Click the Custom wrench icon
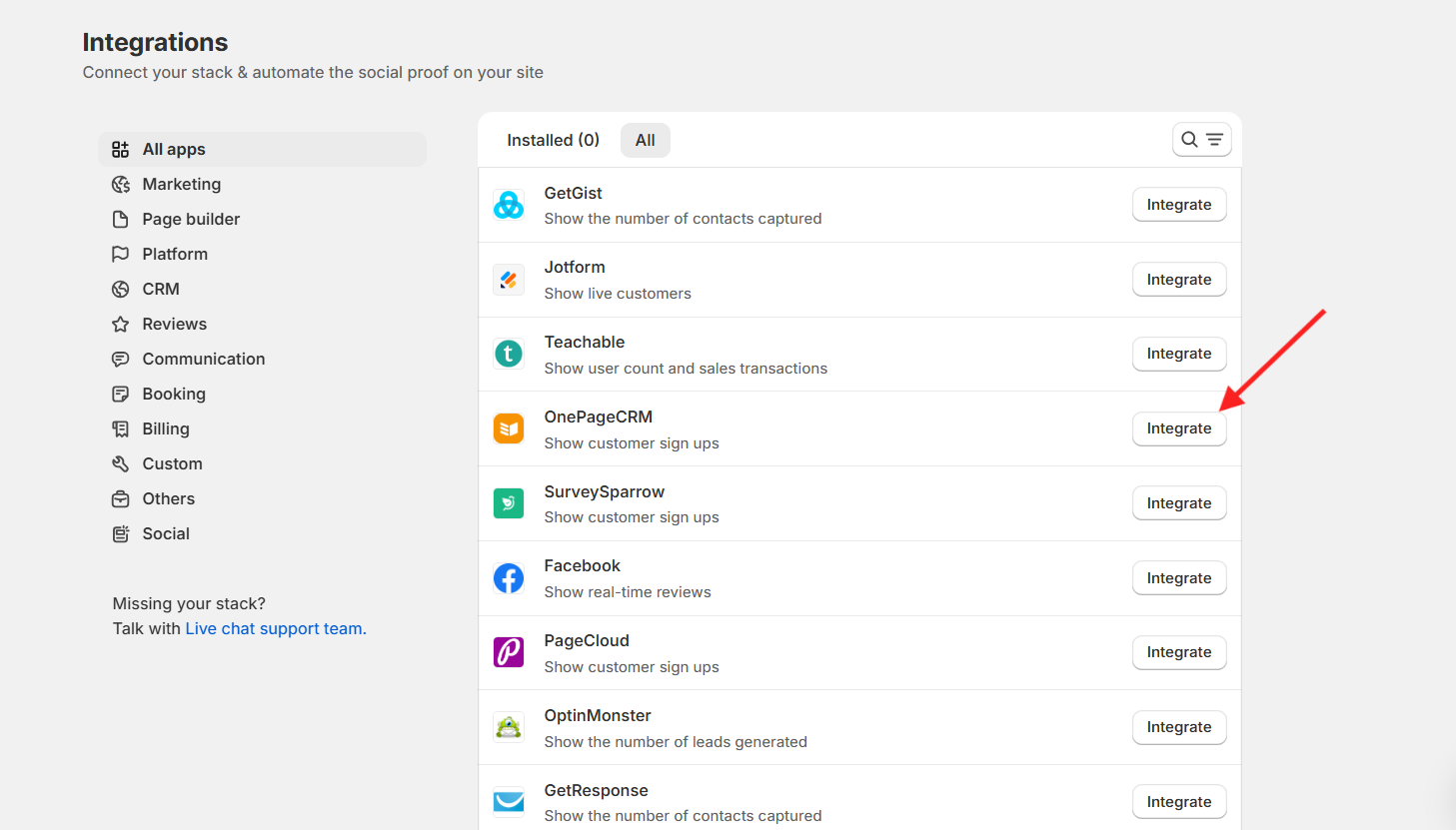1456x830 pixels. point(121,464)
